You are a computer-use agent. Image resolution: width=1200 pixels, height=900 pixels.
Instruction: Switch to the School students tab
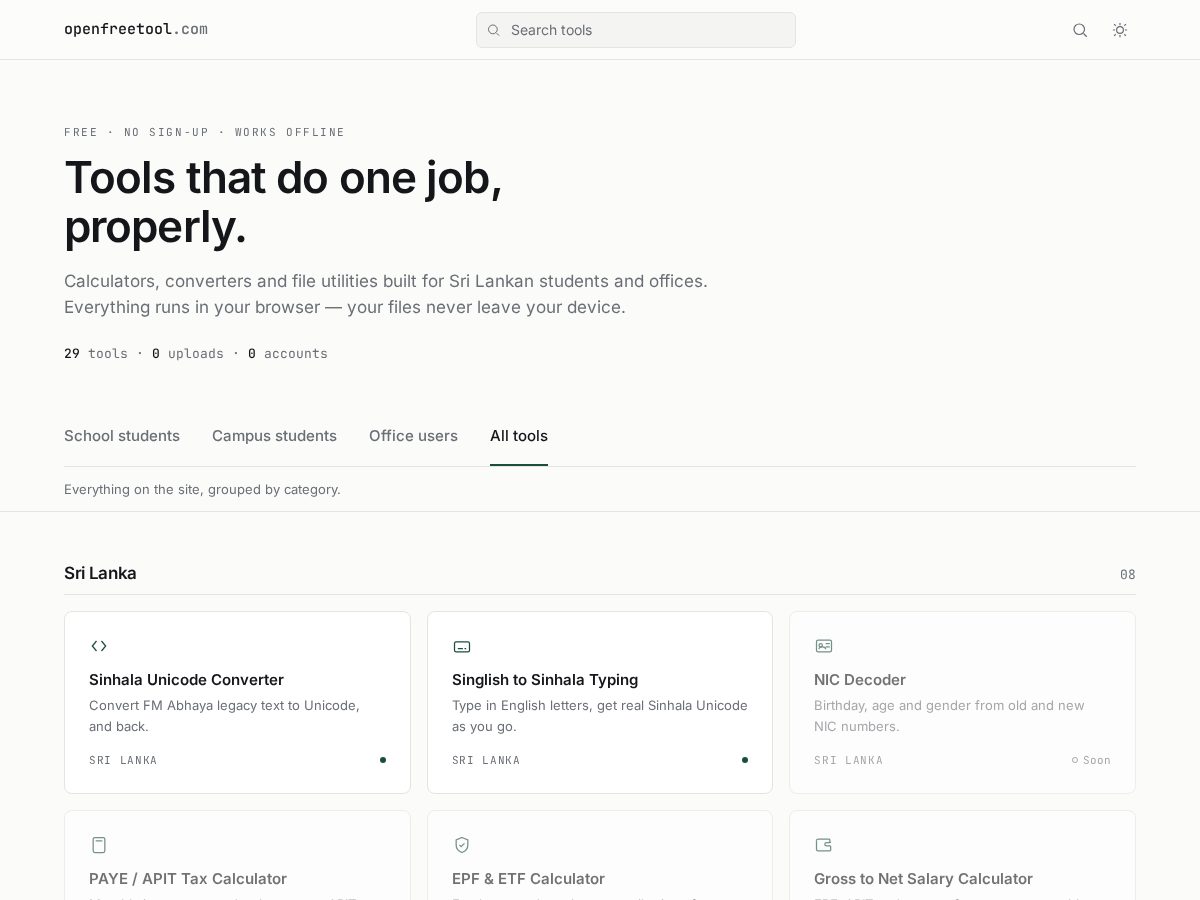click(x=122, y=436)
